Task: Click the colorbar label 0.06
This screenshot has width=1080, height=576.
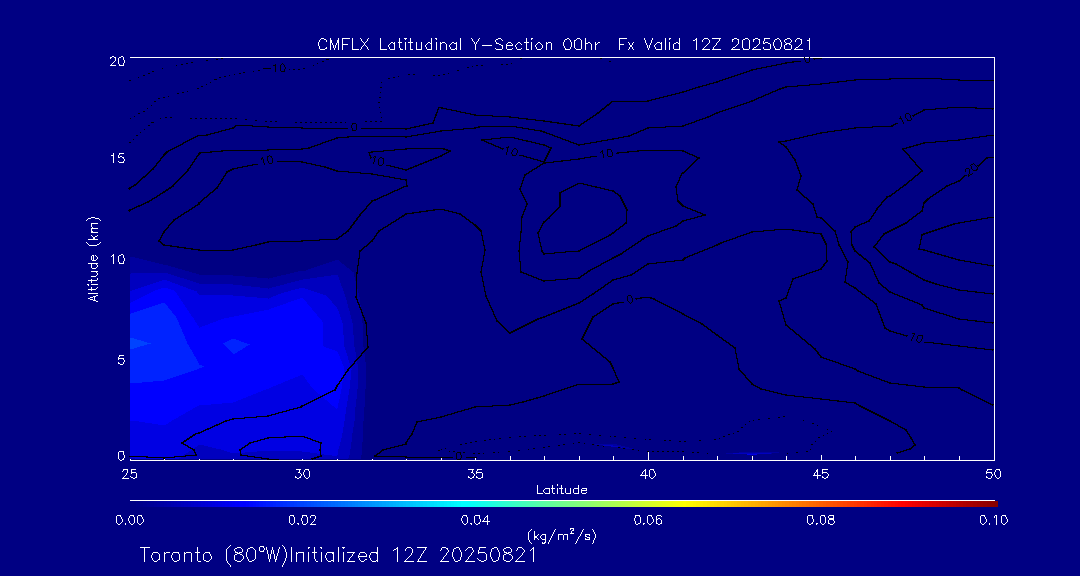Action: pos(649,520)
